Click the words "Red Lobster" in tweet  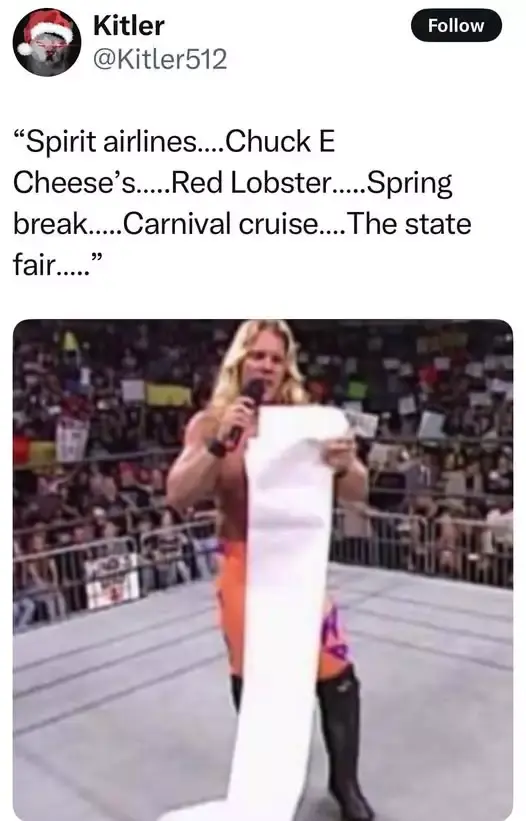[251, 183]
